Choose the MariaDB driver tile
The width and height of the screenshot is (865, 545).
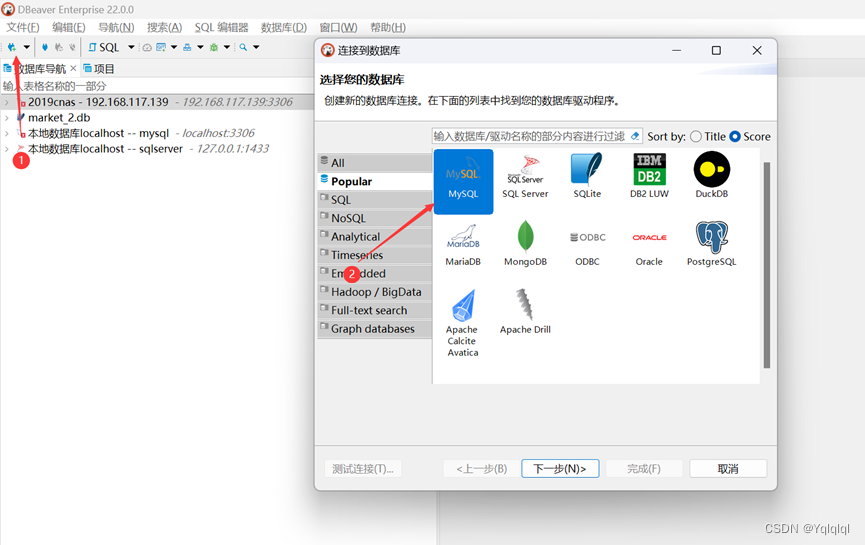point(463,245)
